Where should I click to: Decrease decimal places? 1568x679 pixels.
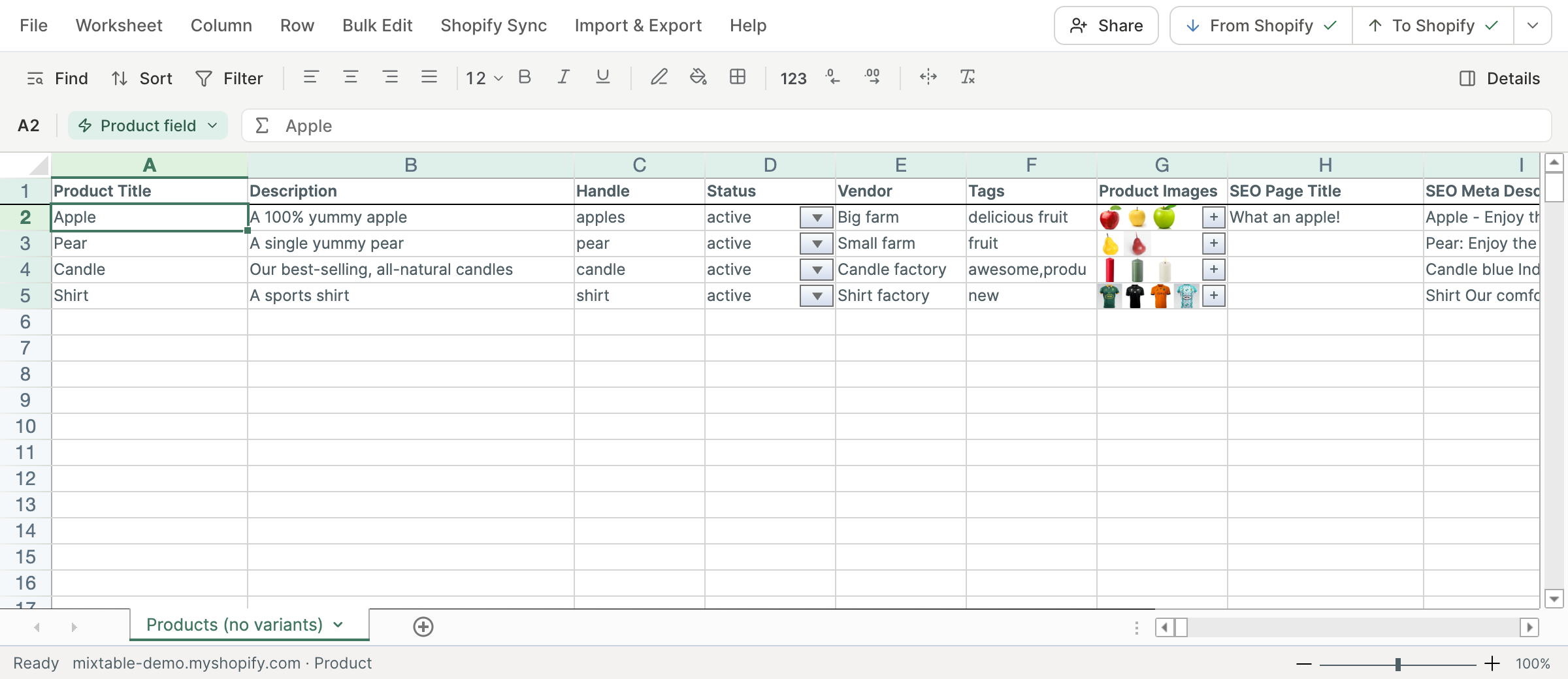point(832,78)
